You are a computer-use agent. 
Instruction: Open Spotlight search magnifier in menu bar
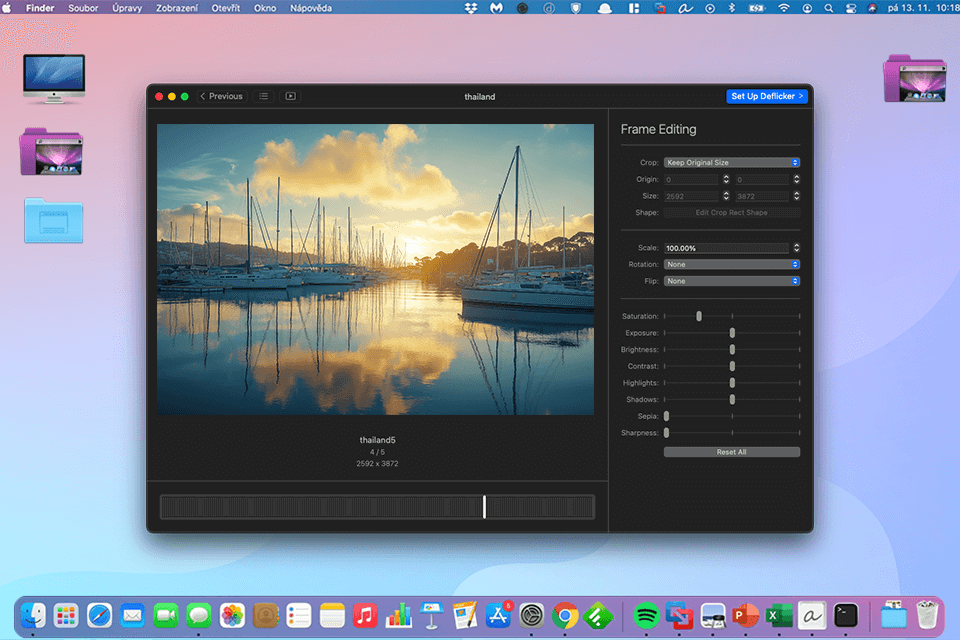[828, 8]
